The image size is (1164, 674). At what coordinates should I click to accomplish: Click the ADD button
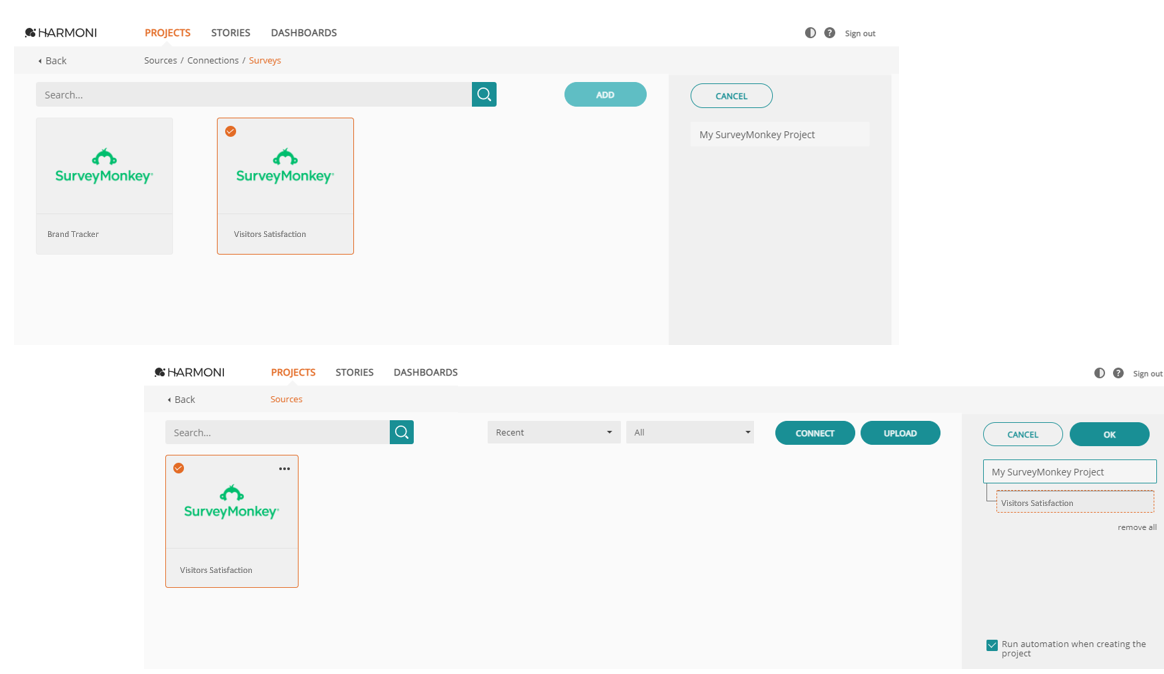(x=605, y=94)
